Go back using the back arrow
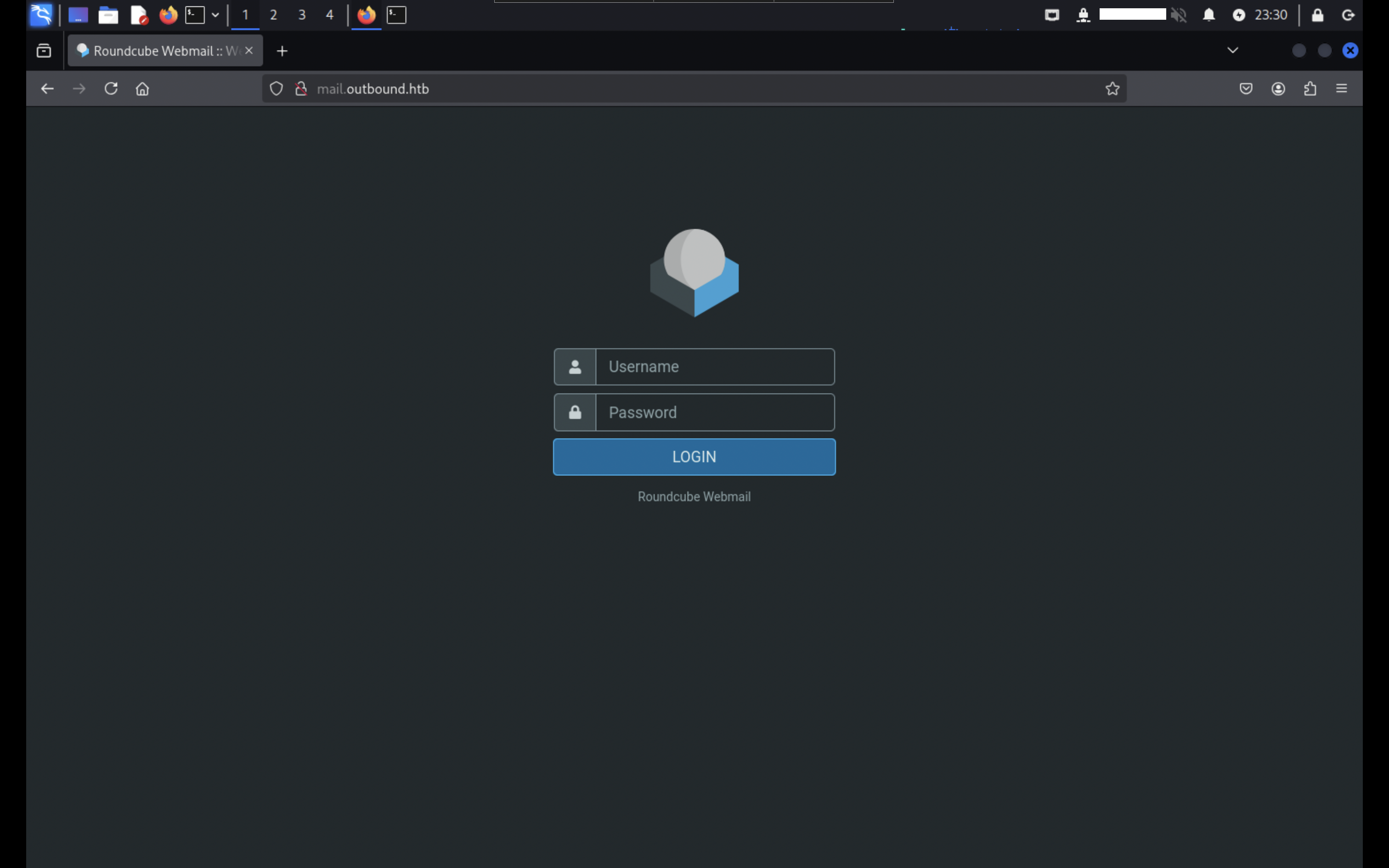The width and height of the screenshot is (1389, 868). pyautogui.click(x=47, y=88)
